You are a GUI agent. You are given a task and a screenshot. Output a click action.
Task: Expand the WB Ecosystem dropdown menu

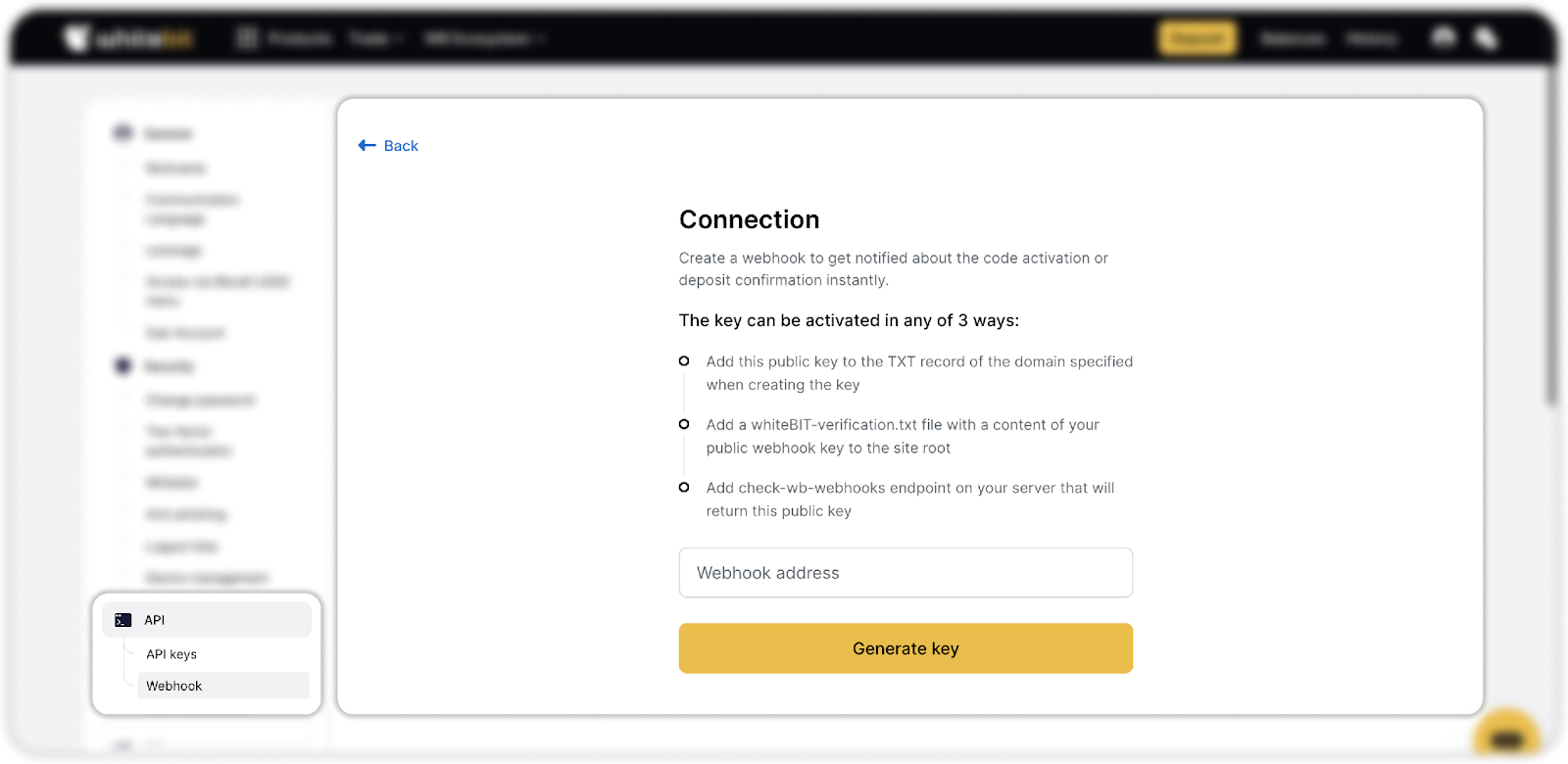[x=484, y=38]
